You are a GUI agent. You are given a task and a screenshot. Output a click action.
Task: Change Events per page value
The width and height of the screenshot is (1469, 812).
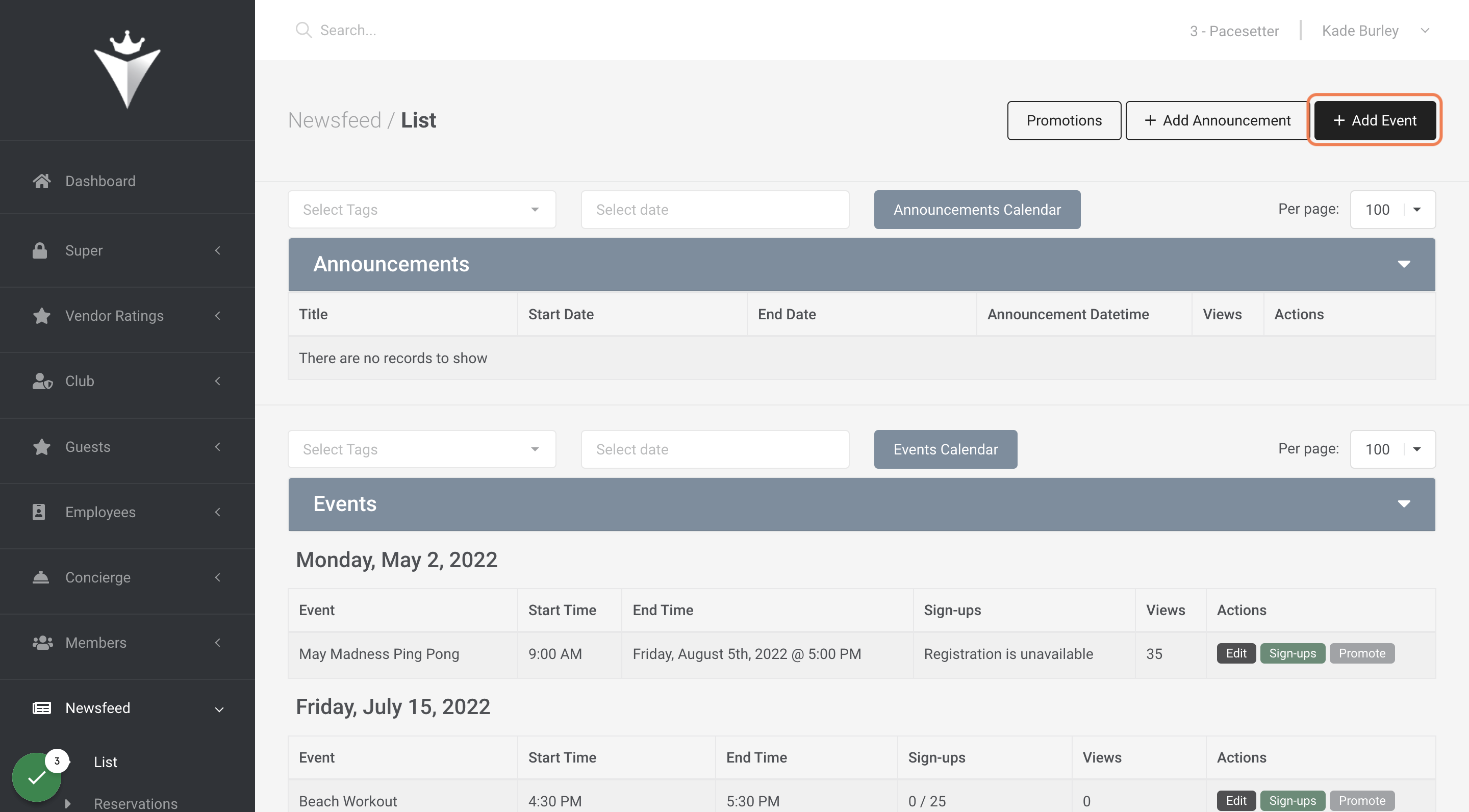[x=1392, y=449]
